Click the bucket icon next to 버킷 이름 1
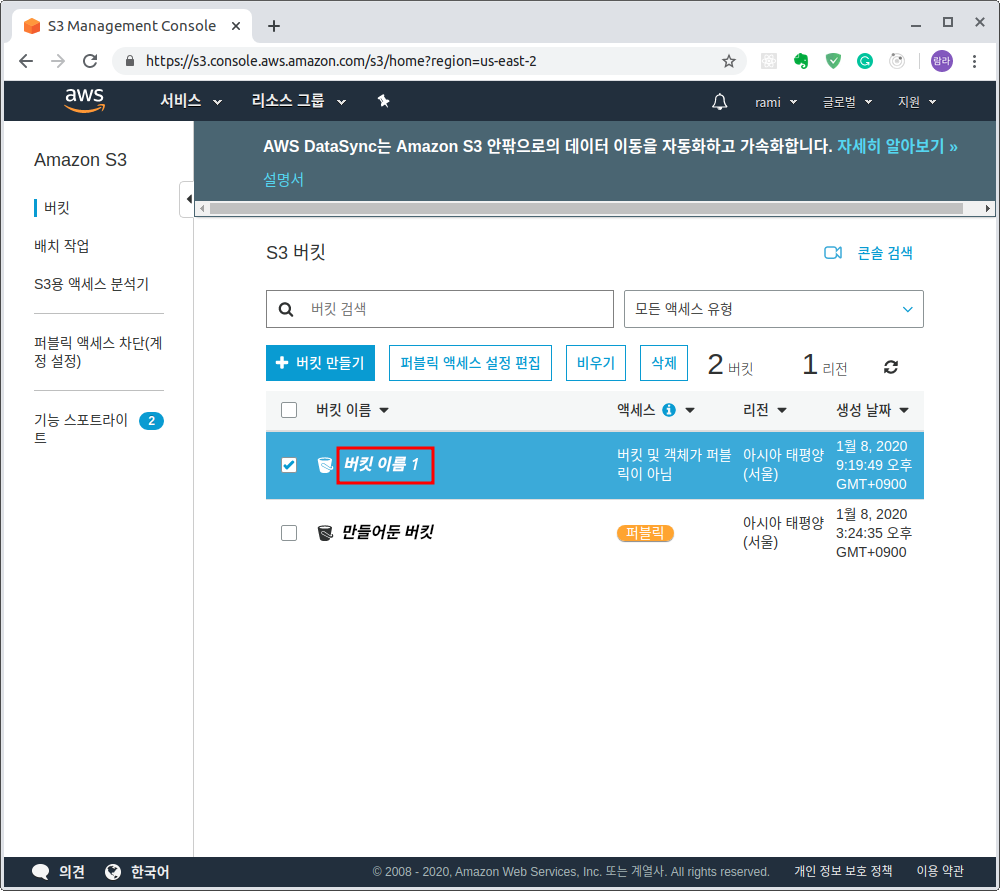The width and height of the screenshot is (1000, 891). [x=325, y=465]
